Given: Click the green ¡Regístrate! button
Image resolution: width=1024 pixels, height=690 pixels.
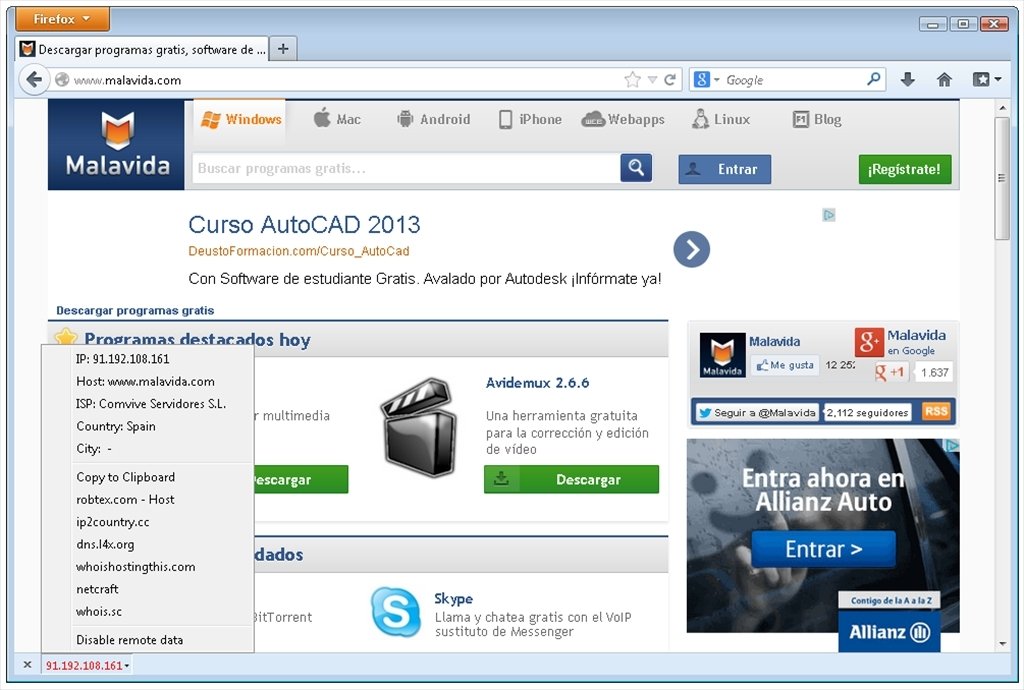Looking at the screenshot, I should (904, 169).
